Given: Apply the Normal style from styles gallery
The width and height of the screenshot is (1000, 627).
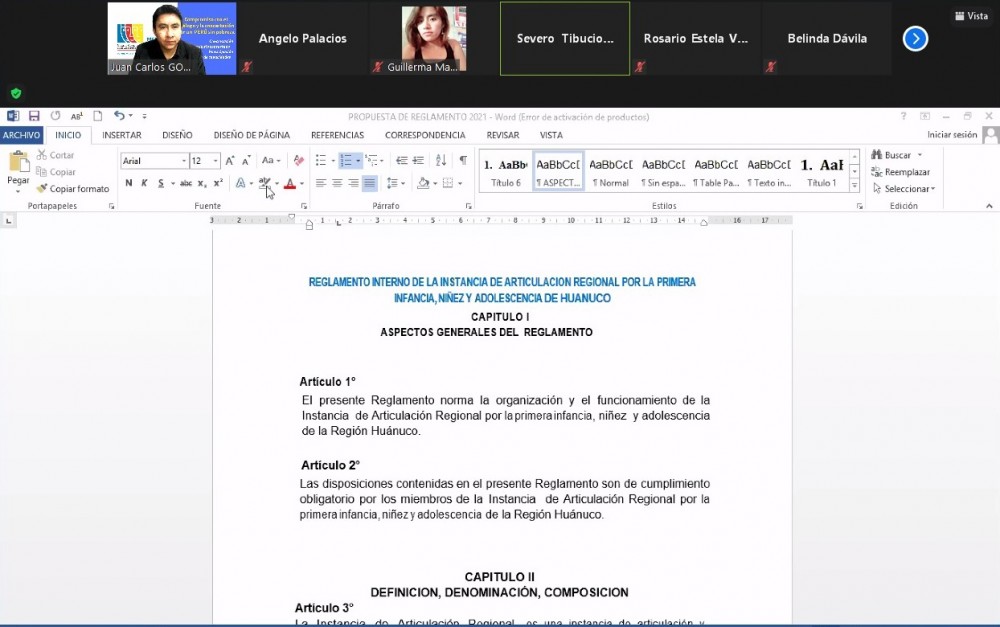Looking at the screenshot, I should [x=610, y=171].
